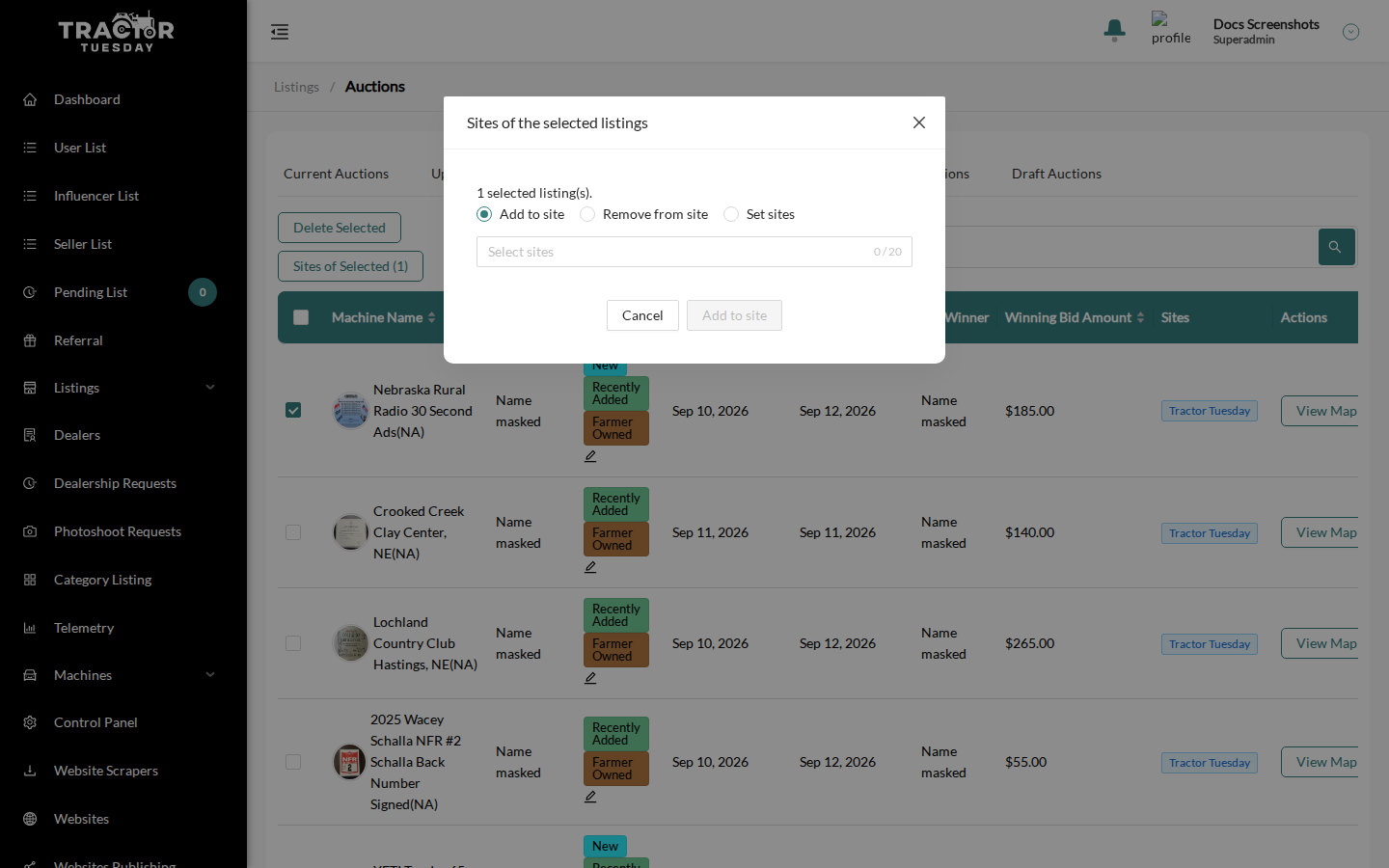The image size is (1389, 868).
Task: Expand the Machines sidebar submenu chevron
Action: [x=210, y=675]
